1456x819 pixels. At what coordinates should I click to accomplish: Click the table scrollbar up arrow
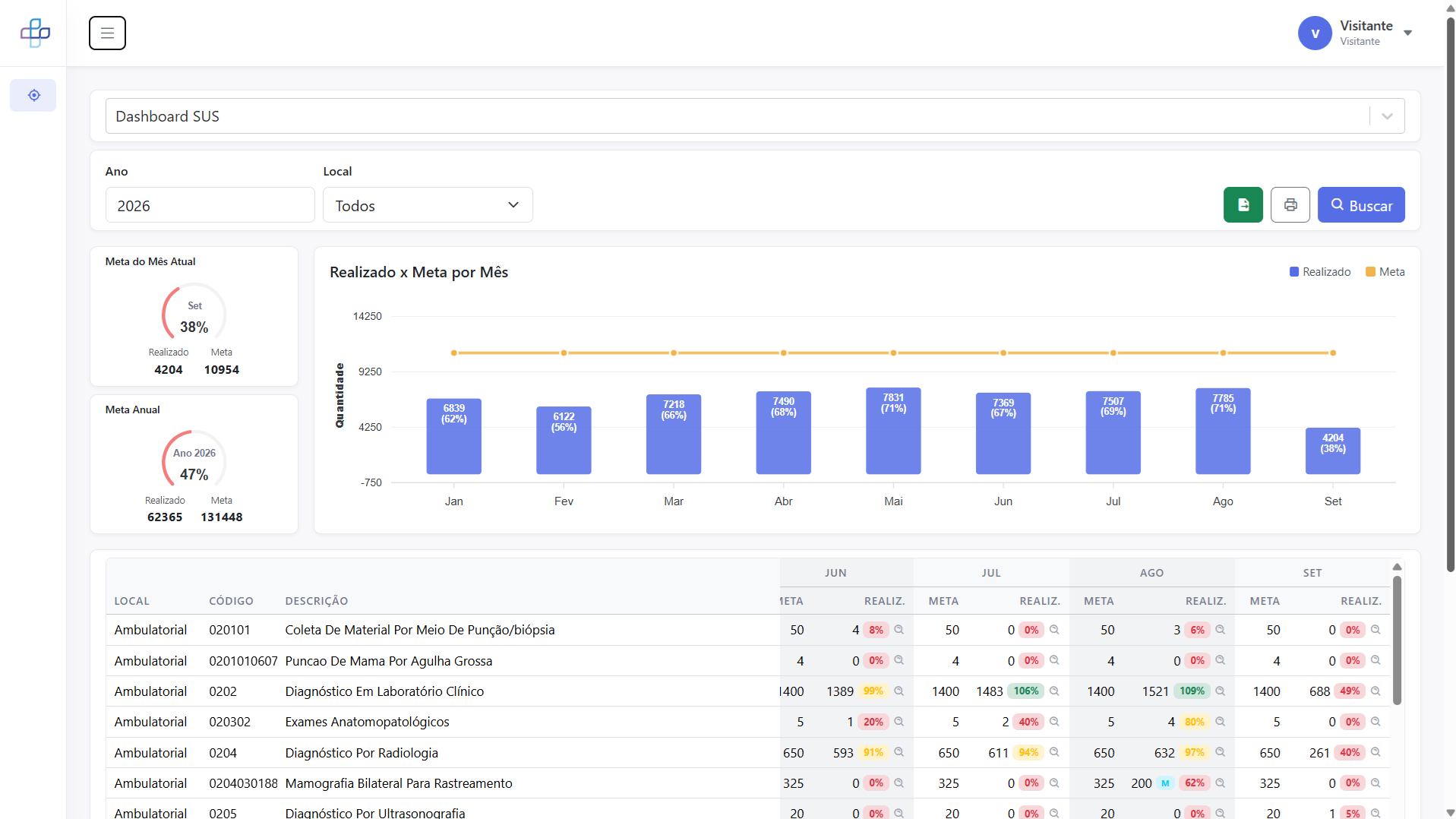click(x=1397, y=567)
